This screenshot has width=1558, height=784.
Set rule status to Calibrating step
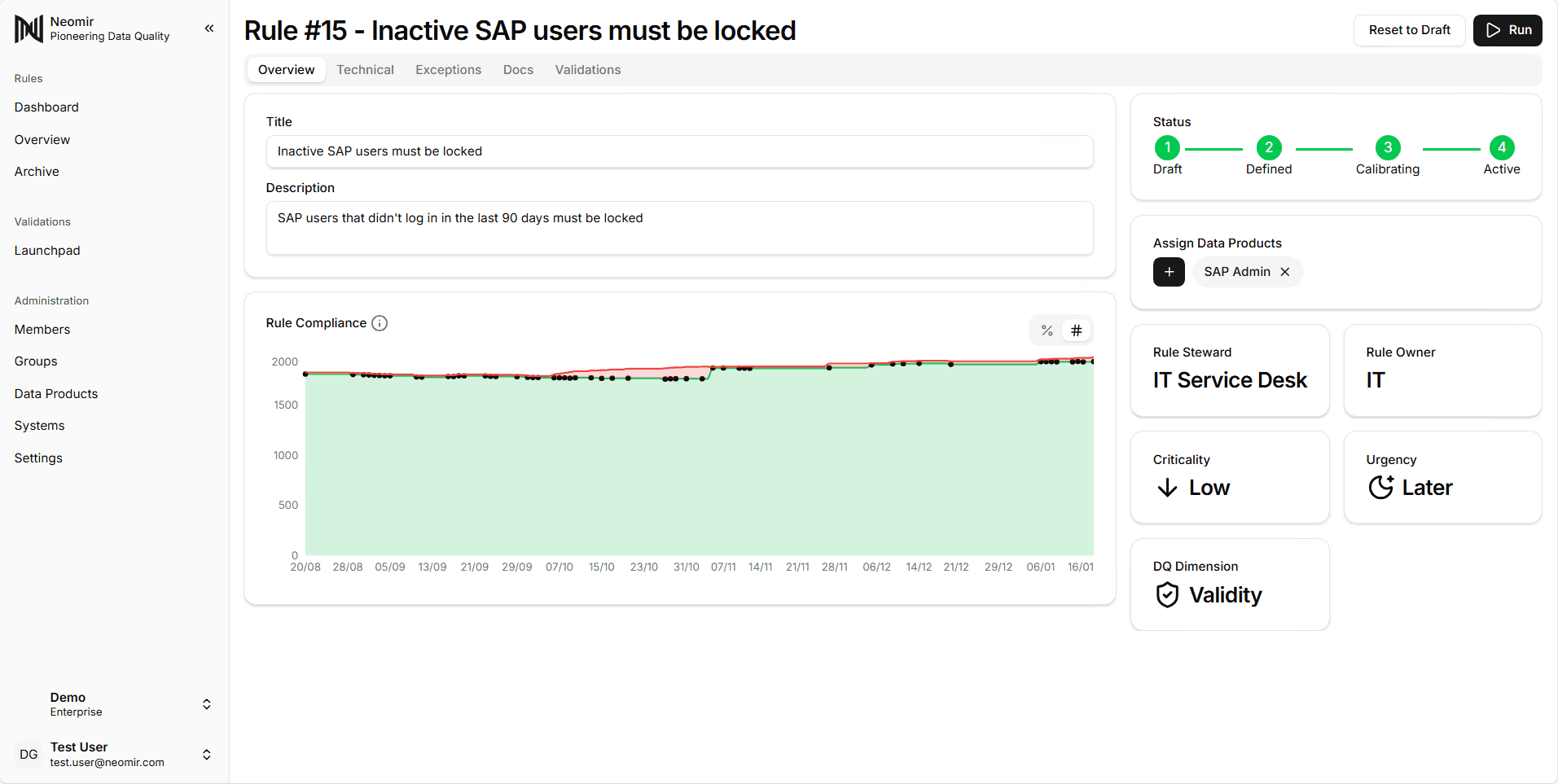1387,148
